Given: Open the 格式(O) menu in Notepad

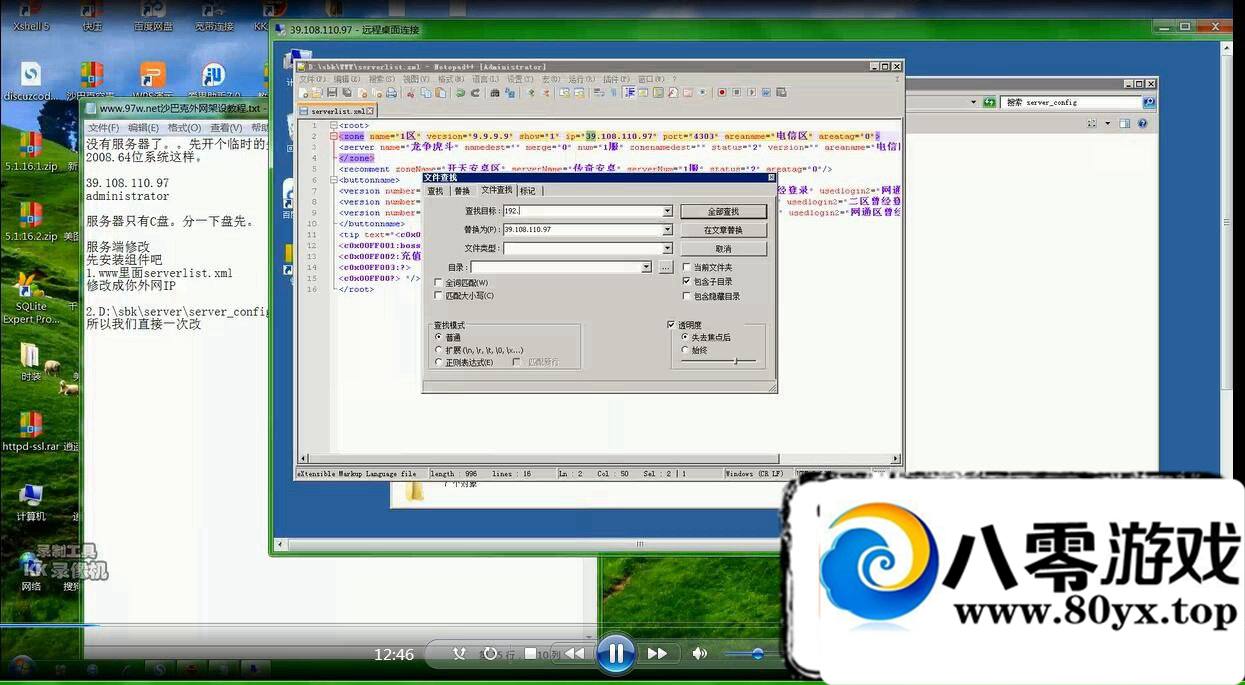Looking at the screenshot, I should [184, 128].
